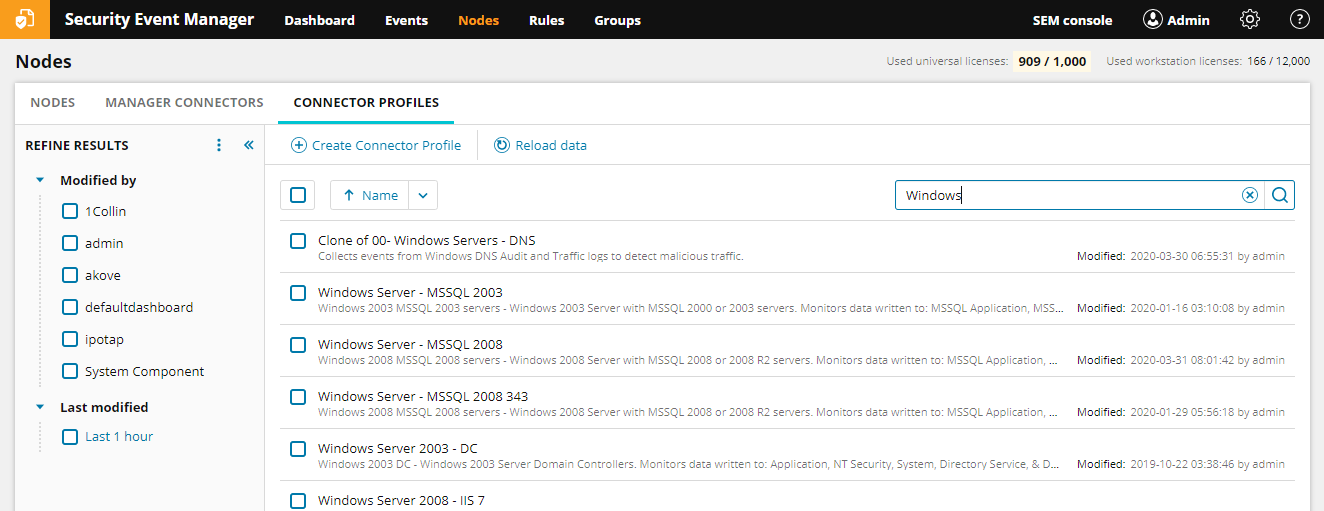Open the Events menu

pos(406,20)
